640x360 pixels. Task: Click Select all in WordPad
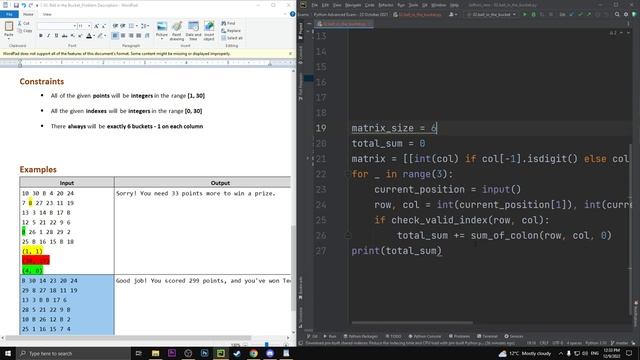click(x=232, y=38)
